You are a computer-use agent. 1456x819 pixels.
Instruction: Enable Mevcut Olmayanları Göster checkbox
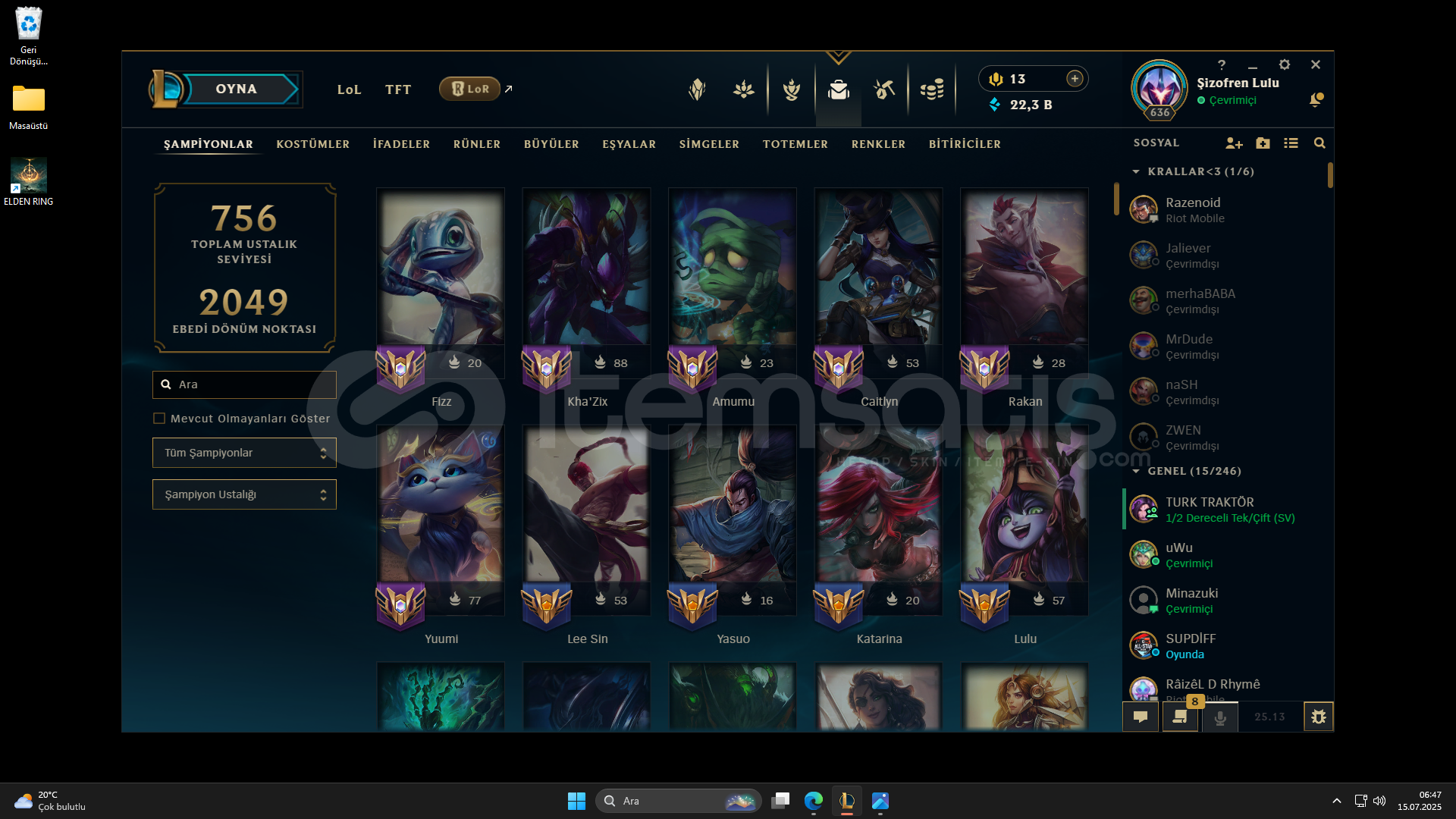click(159, 419)
